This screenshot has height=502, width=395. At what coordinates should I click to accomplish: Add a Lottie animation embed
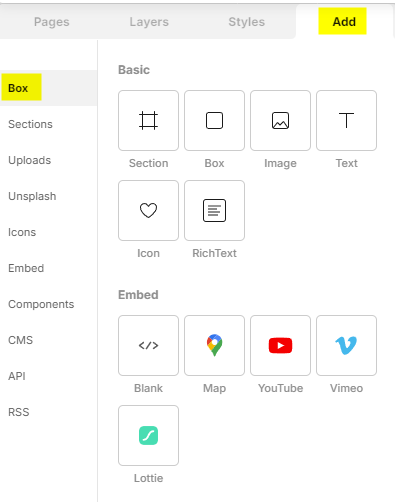pos(148,435)
